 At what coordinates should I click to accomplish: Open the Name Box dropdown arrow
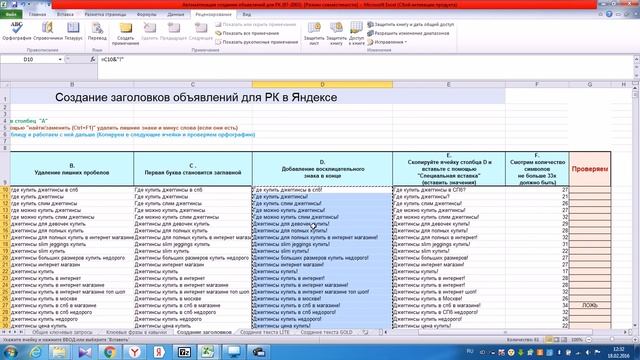click(x=60, y=60)
